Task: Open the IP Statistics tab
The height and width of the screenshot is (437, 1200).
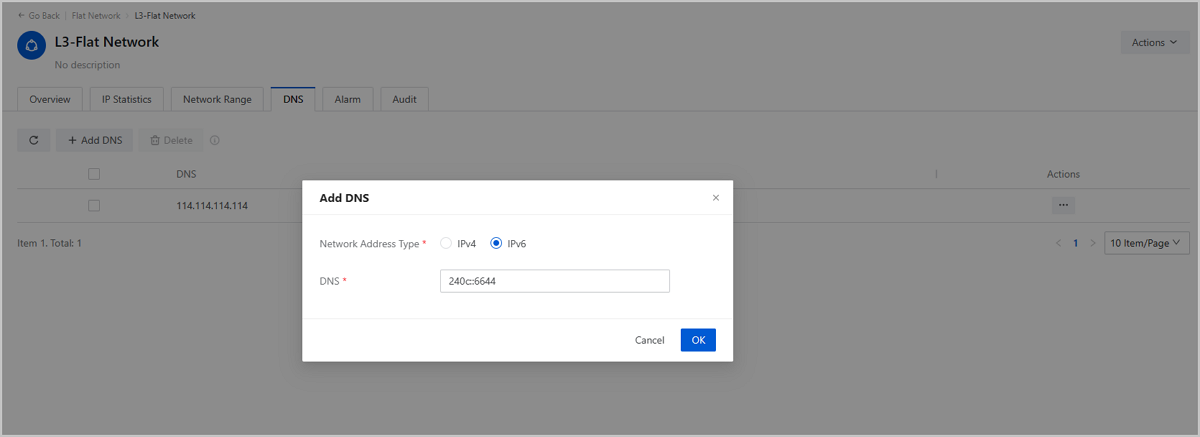Action: click(126, 100)
